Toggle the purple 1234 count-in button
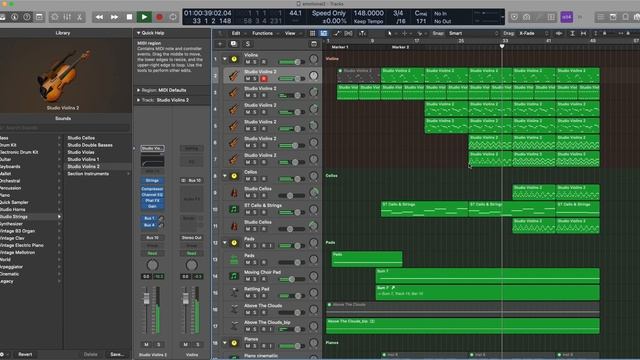Viewport: 640px width, 360px height. pyautogui.click(x=567, y=17)
